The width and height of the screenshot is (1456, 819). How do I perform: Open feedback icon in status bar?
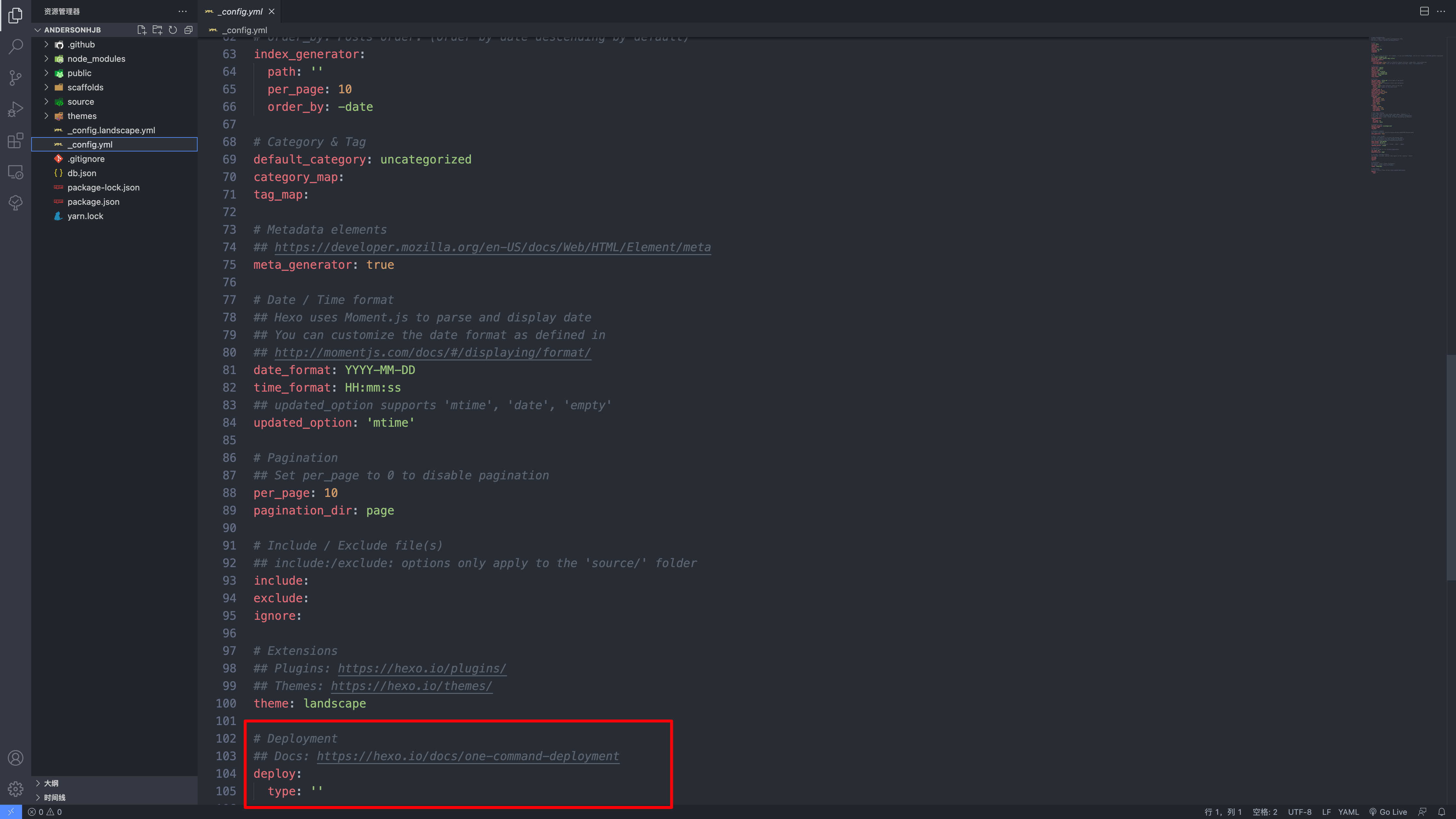1422,812
